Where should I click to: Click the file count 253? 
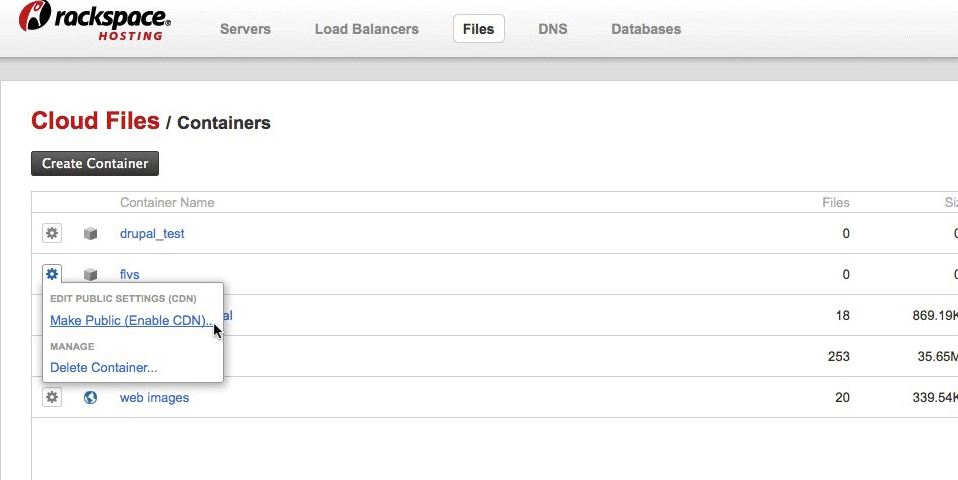click(x=838, y=357)
